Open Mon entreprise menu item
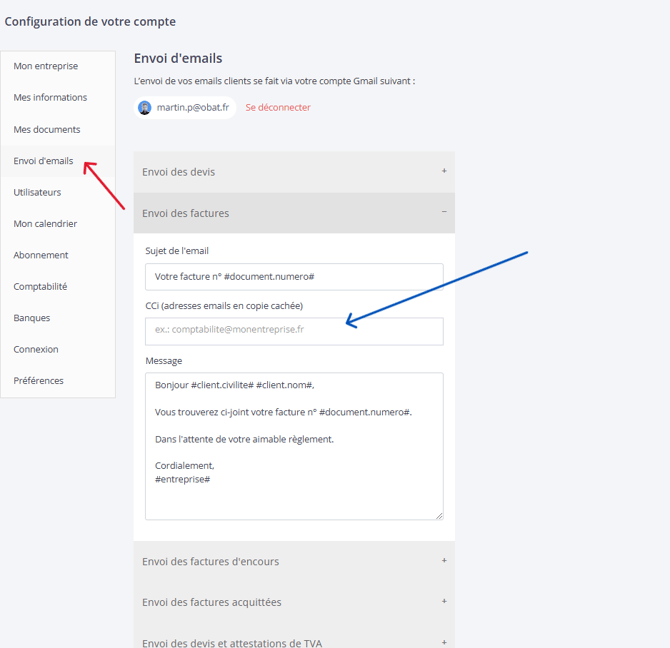The image size is (670, 648). (46, 66)
